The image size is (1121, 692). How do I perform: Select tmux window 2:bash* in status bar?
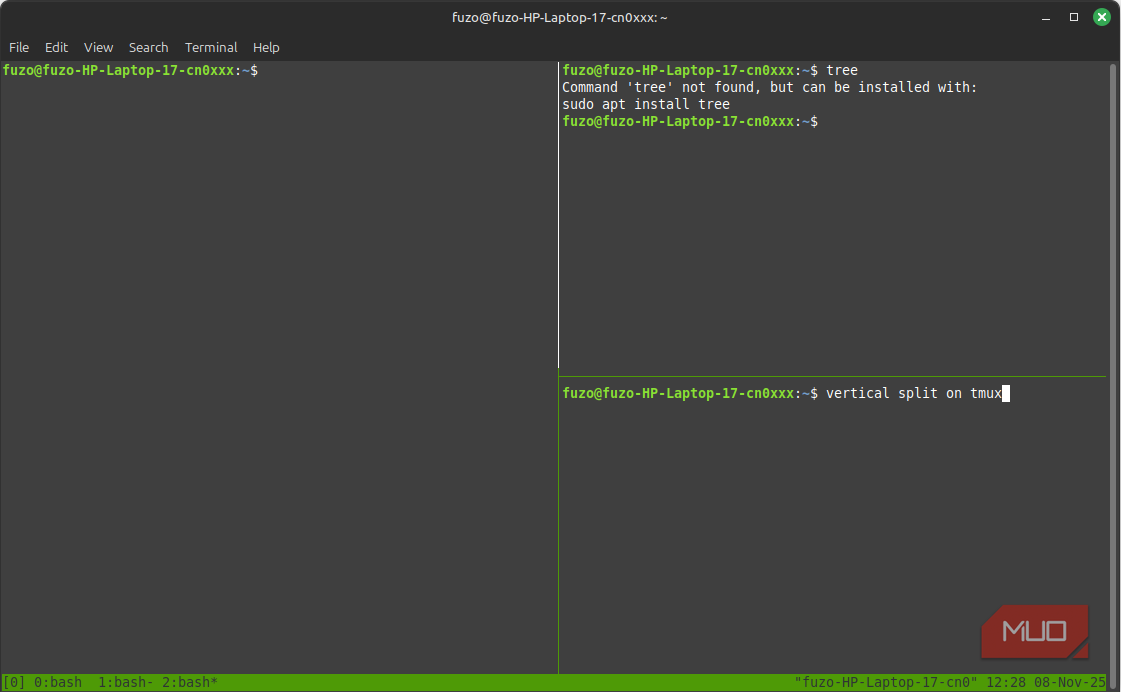(x=189, y=683)
